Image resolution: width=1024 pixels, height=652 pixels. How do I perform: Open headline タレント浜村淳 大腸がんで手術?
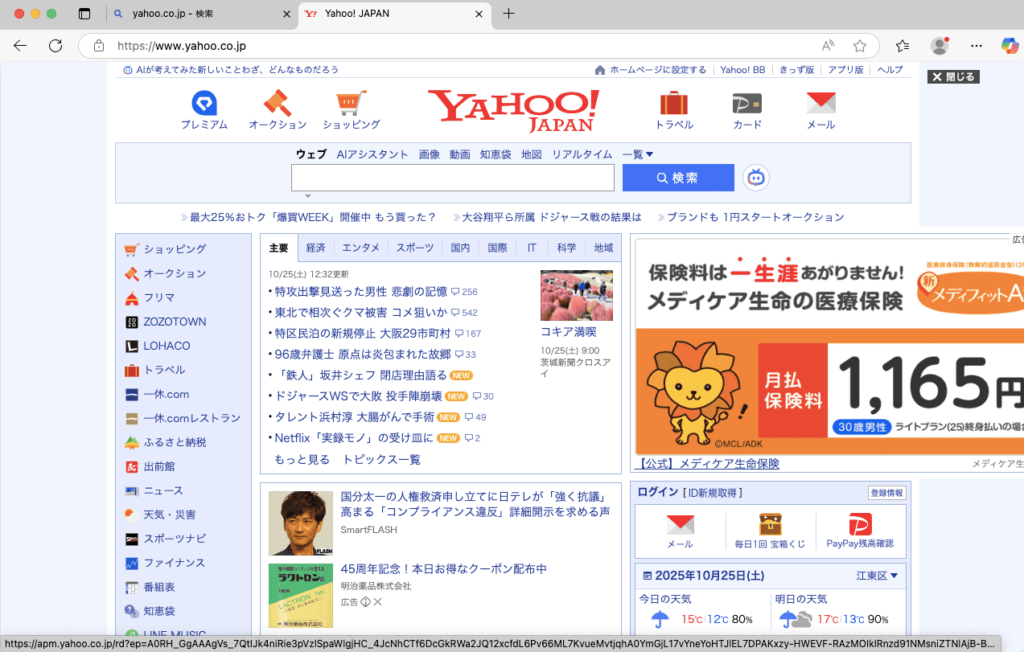[354, 417]
